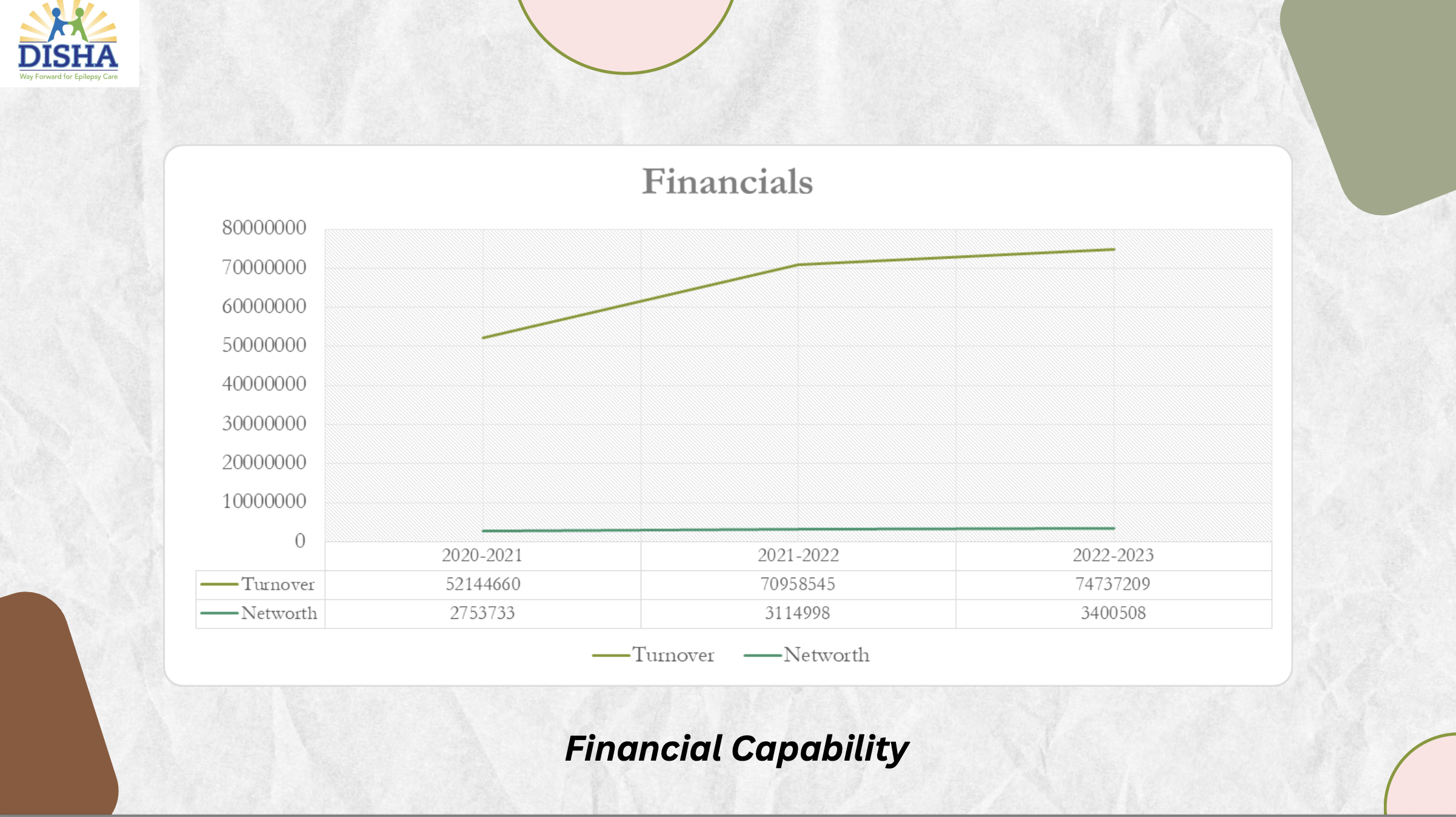1456x817 pixels.
Task: Click the 2021-2022 column header
Action: coord(798,555)
